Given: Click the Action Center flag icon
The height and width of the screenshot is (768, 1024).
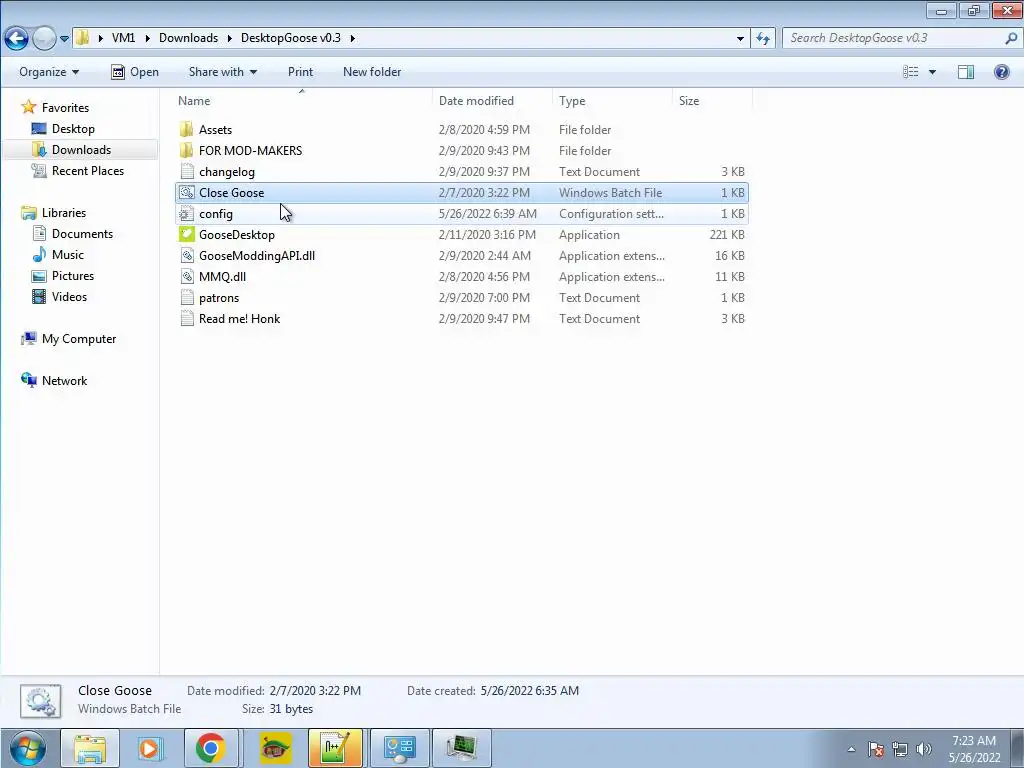Looking at the screenshot, I should [876, 749].
